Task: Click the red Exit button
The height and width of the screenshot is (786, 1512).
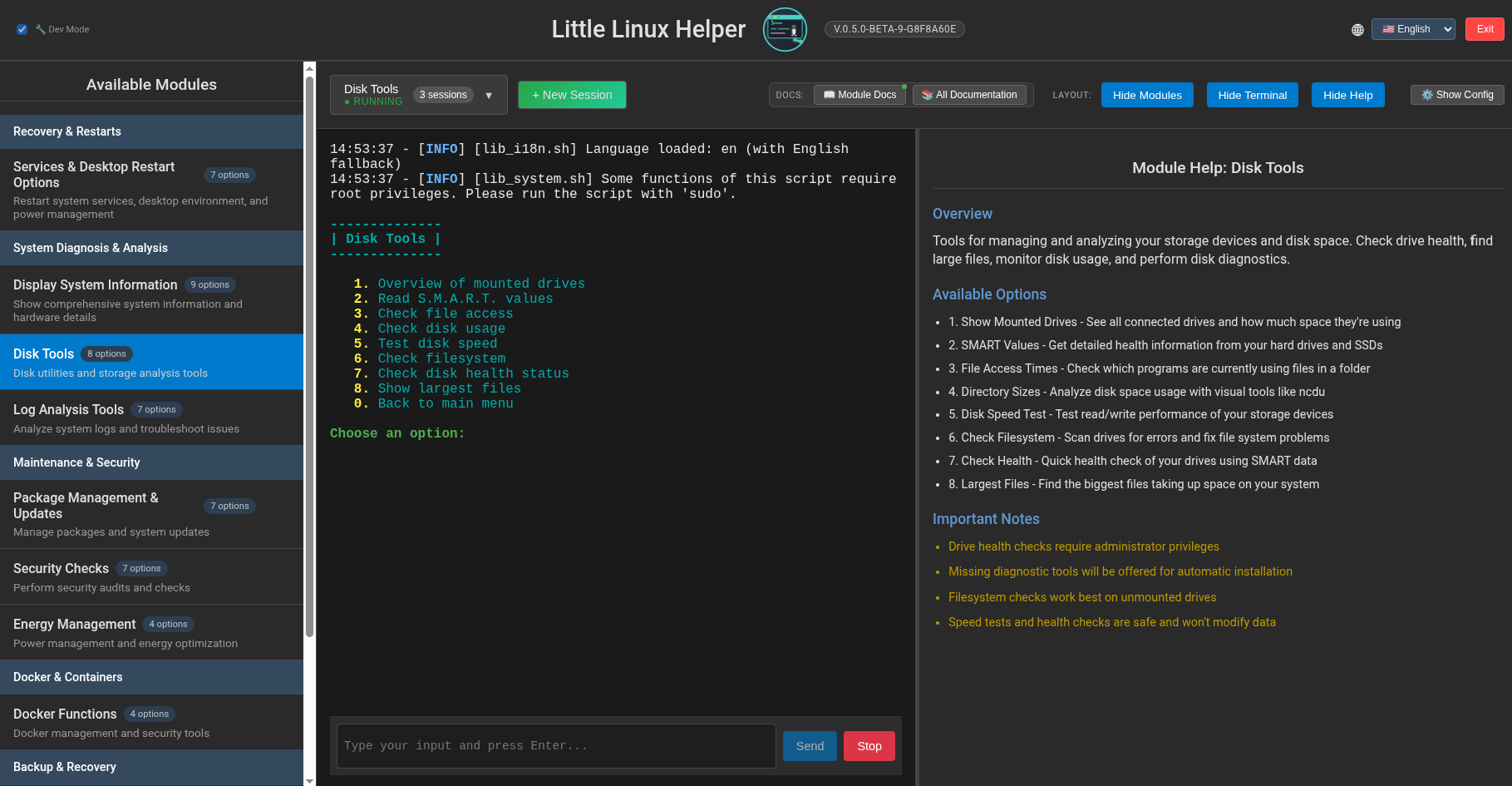Action: [x=1485, y=29]
